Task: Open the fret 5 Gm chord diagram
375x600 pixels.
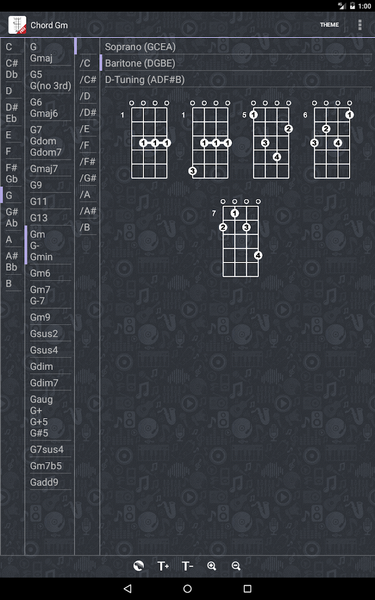Action: 268,140
